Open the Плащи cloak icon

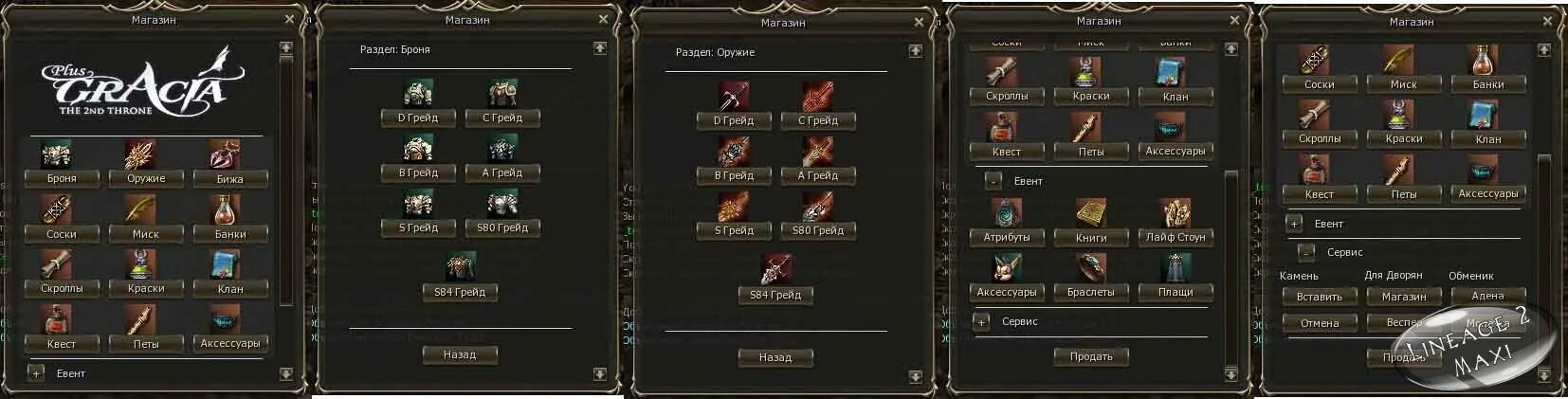[1175, 268]
